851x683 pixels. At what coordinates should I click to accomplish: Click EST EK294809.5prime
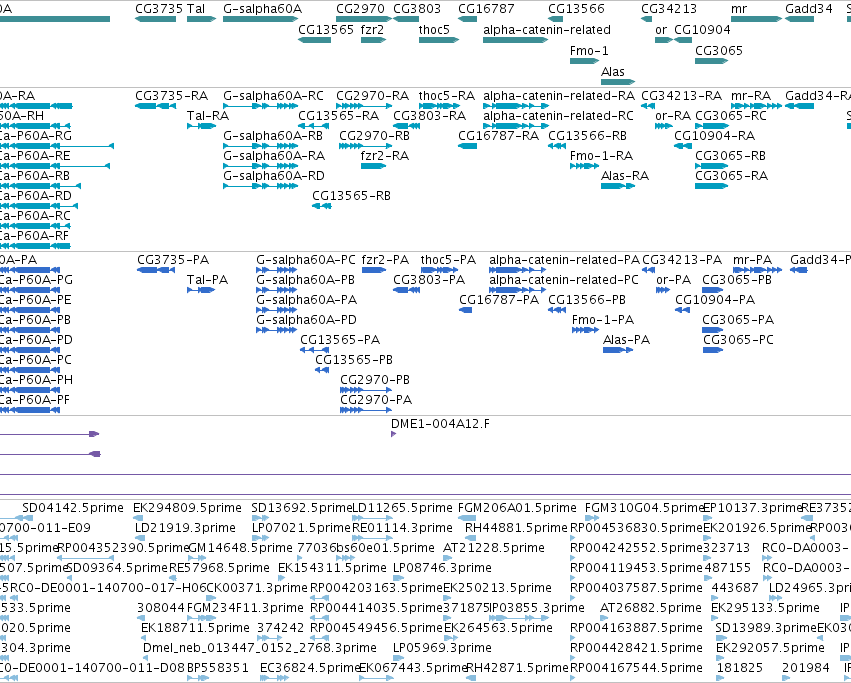(x=187, y=508)
